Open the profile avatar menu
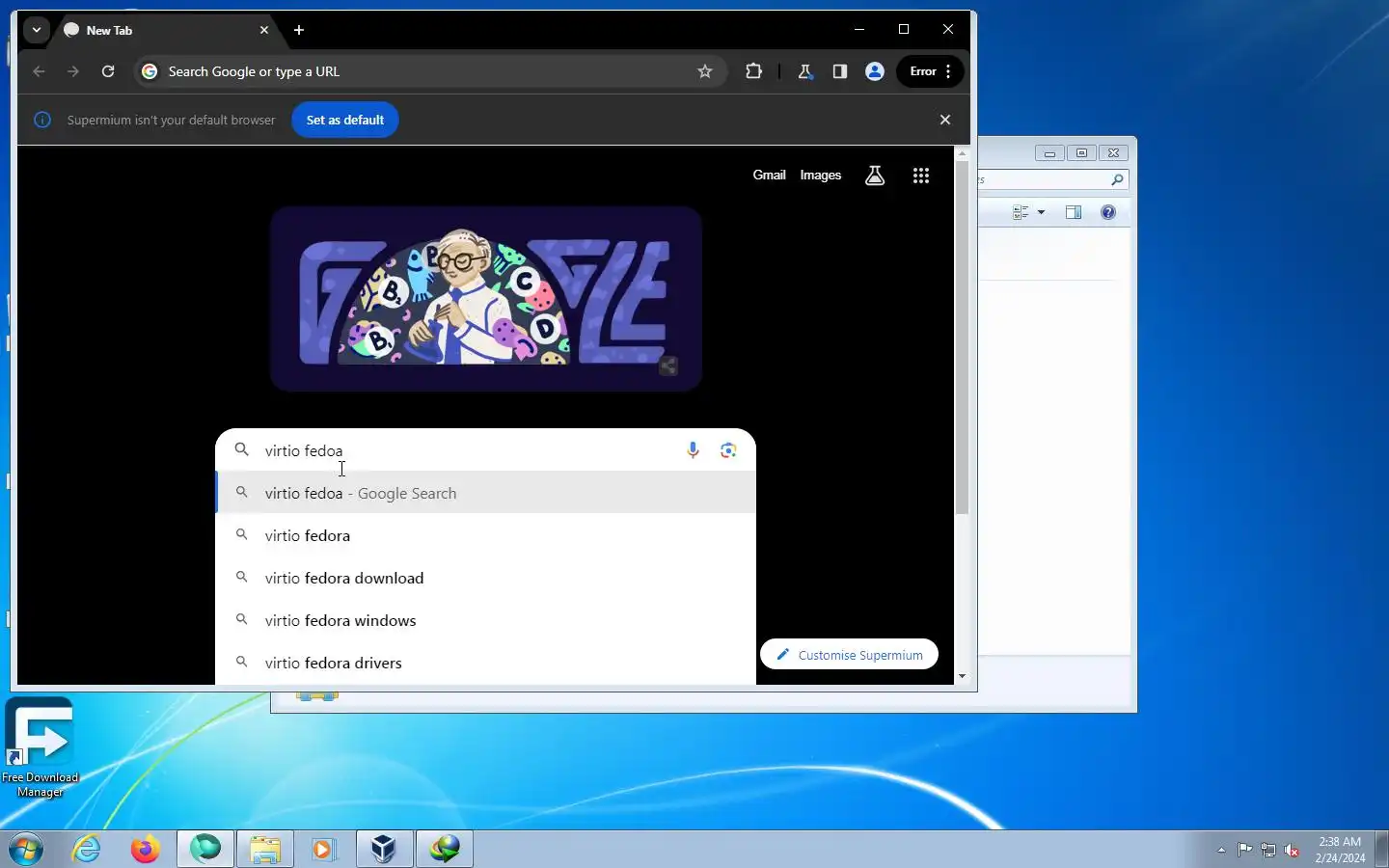Screen dimensions: 1389x868 (x=875, y=71)
